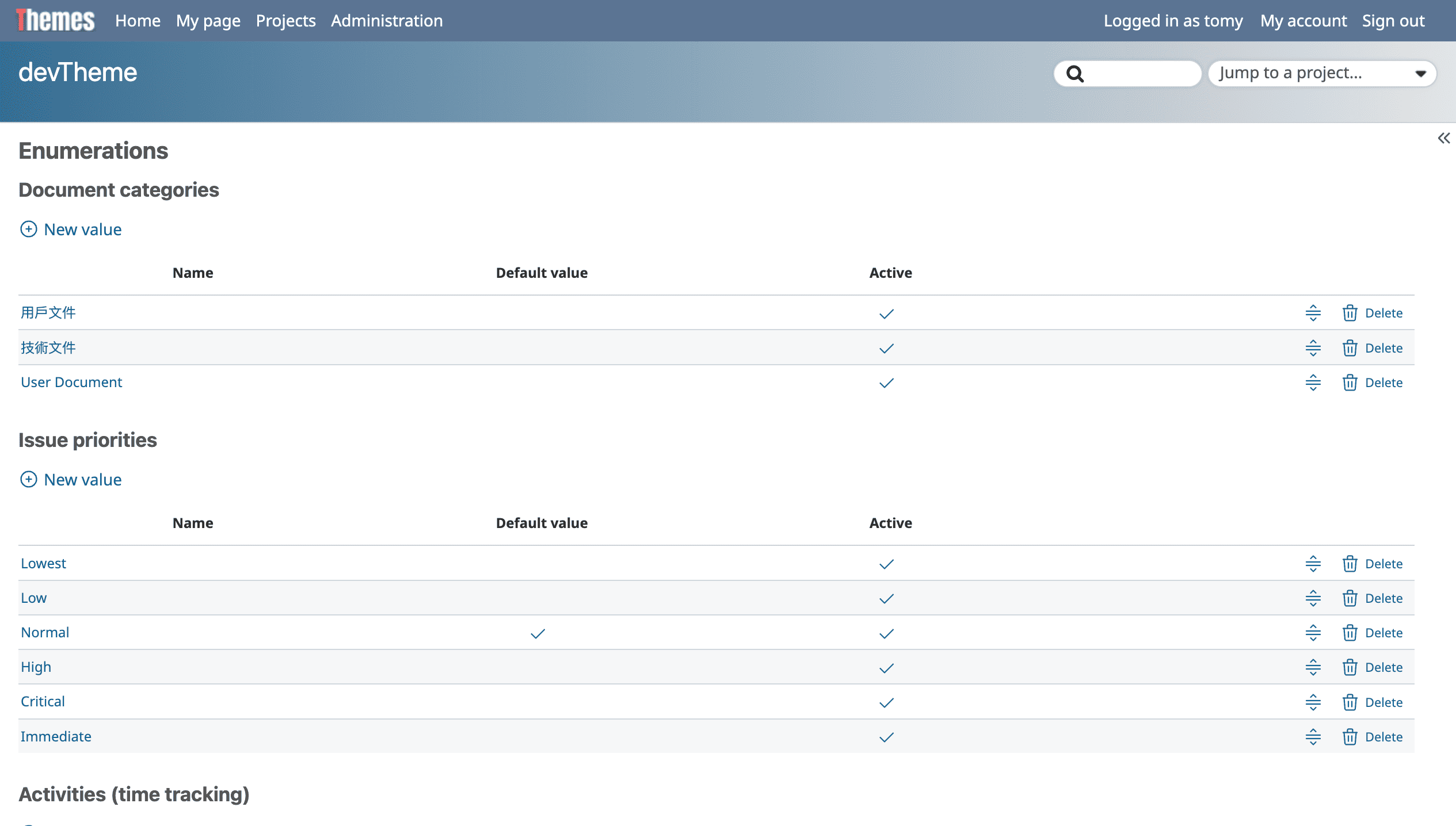This screenshot has height=826, width=1456.
Task: Click the active checkmark for Lowest
Action: point(886,564)
